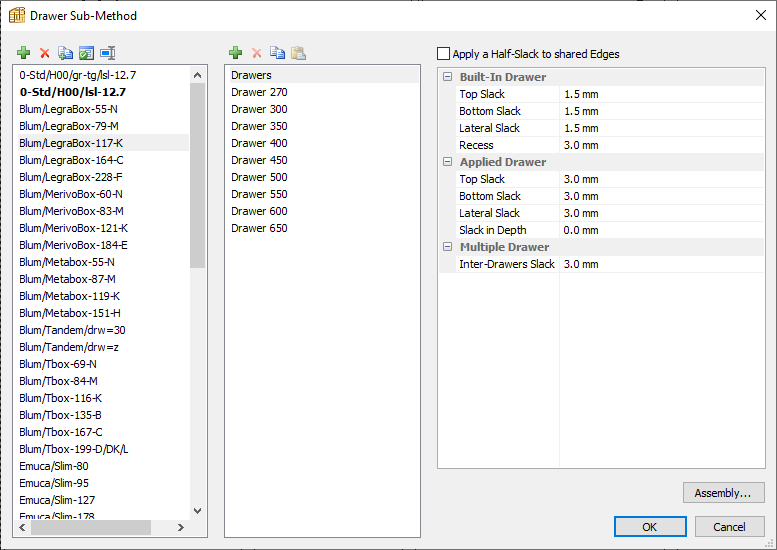Viewport: 777px width, 550px height.
Task: Close the Drawer Sub-Method dialog
Action: pos(761,15)
